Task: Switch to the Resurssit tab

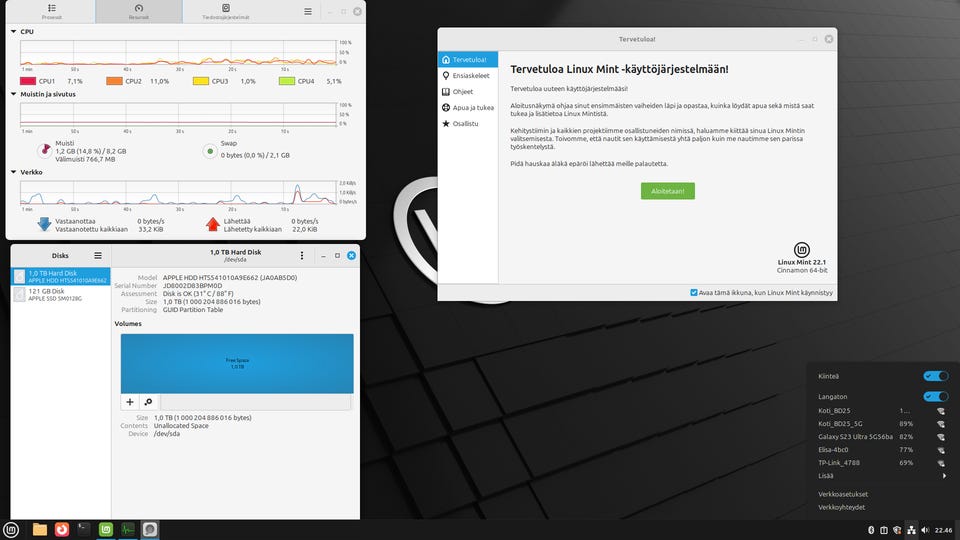Action: coord(139,12)
